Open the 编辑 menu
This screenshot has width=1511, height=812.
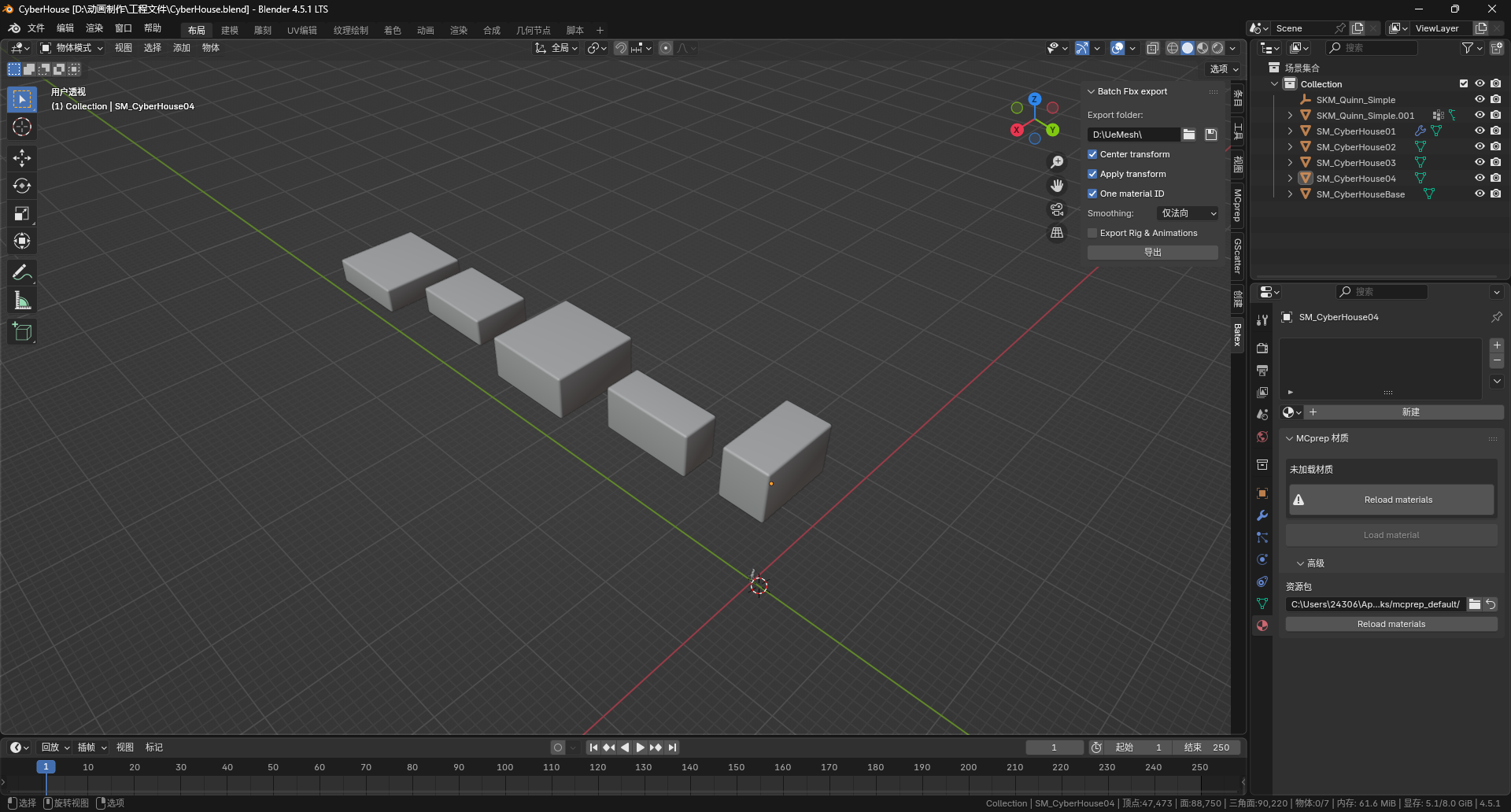pos(65,28)
